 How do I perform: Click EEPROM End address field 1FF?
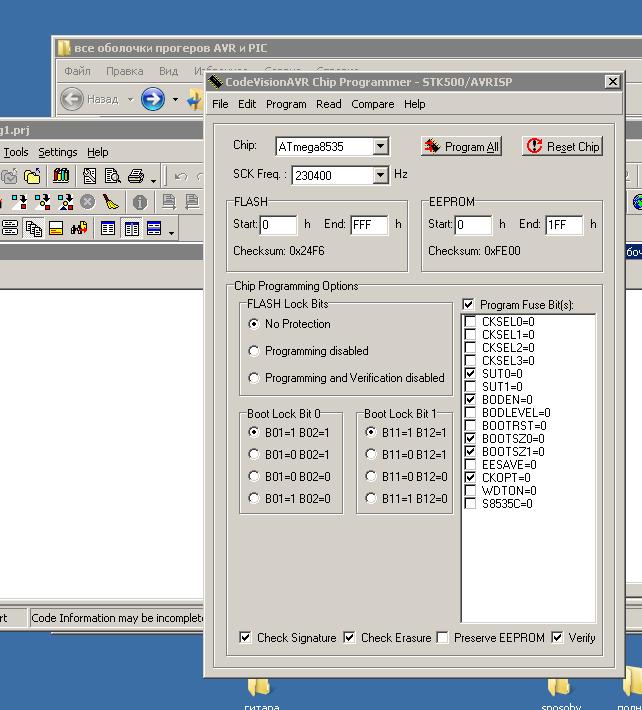[564, 225]
